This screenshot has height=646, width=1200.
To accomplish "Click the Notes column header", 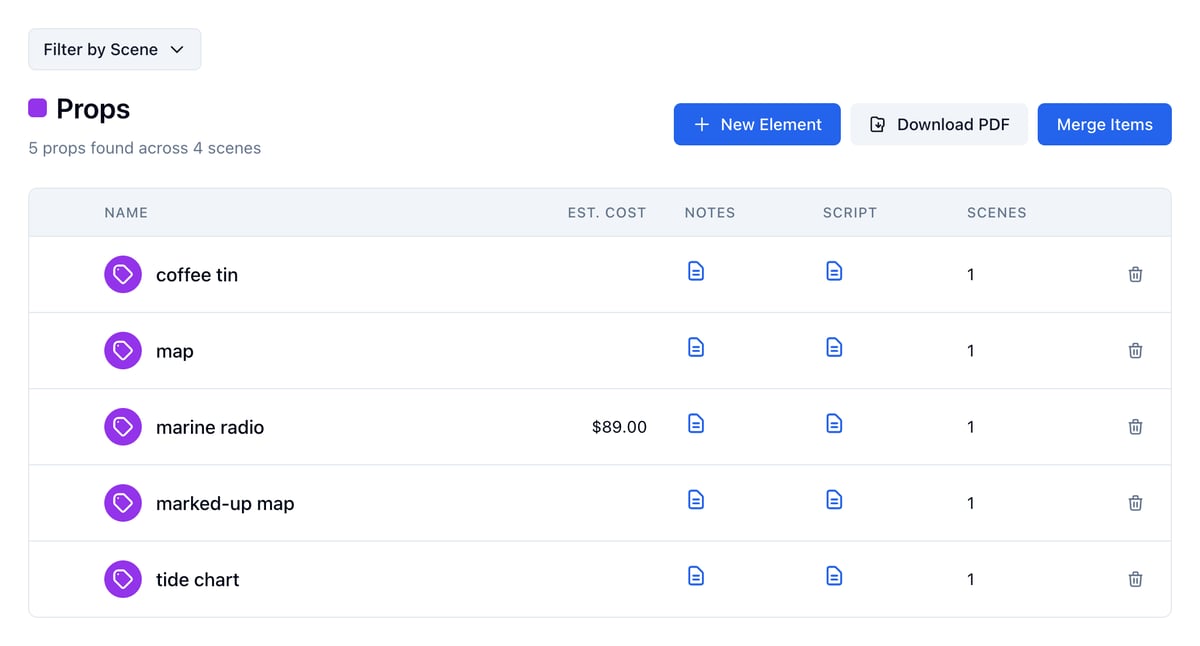I will coord(710,212).
